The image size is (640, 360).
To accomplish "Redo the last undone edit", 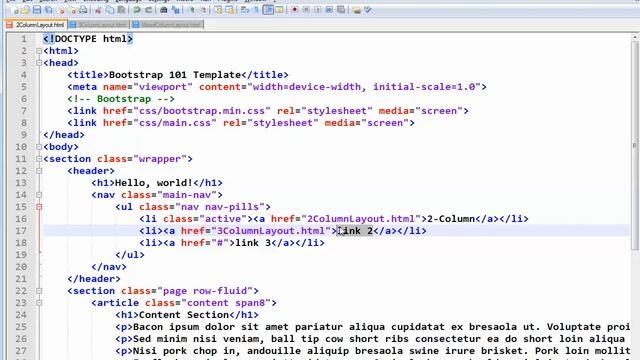I will point(149,10).
